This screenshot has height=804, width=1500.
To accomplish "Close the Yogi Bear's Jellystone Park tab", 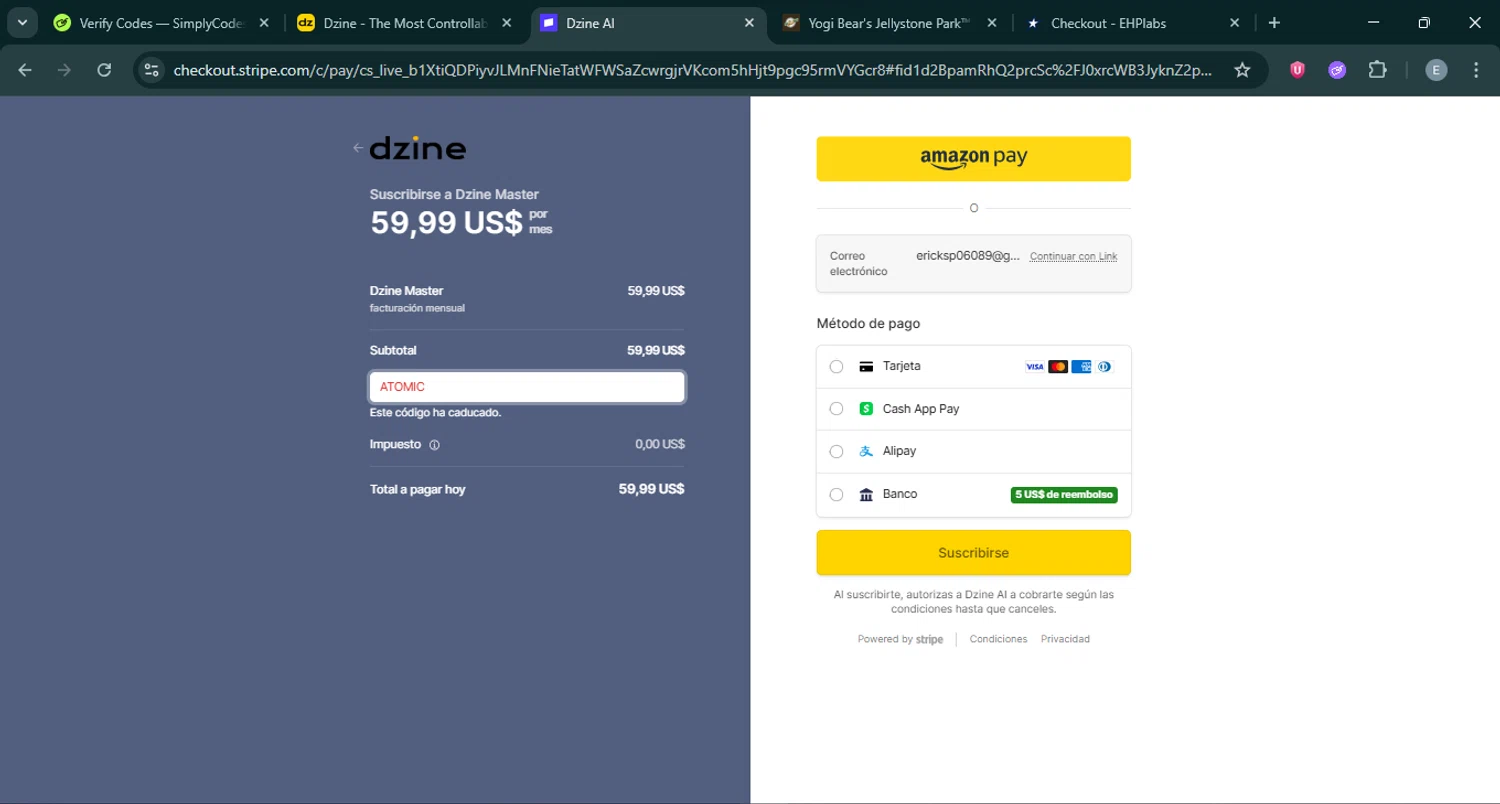I will tap(991, 23).
